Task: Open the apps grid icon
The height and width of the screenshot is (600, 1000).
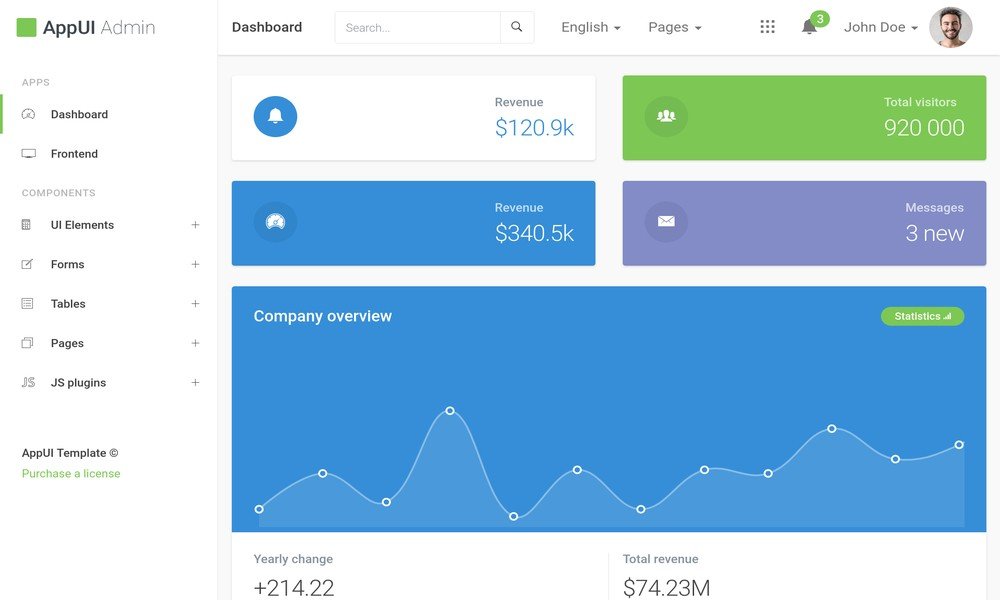Action: pos(767,27)
